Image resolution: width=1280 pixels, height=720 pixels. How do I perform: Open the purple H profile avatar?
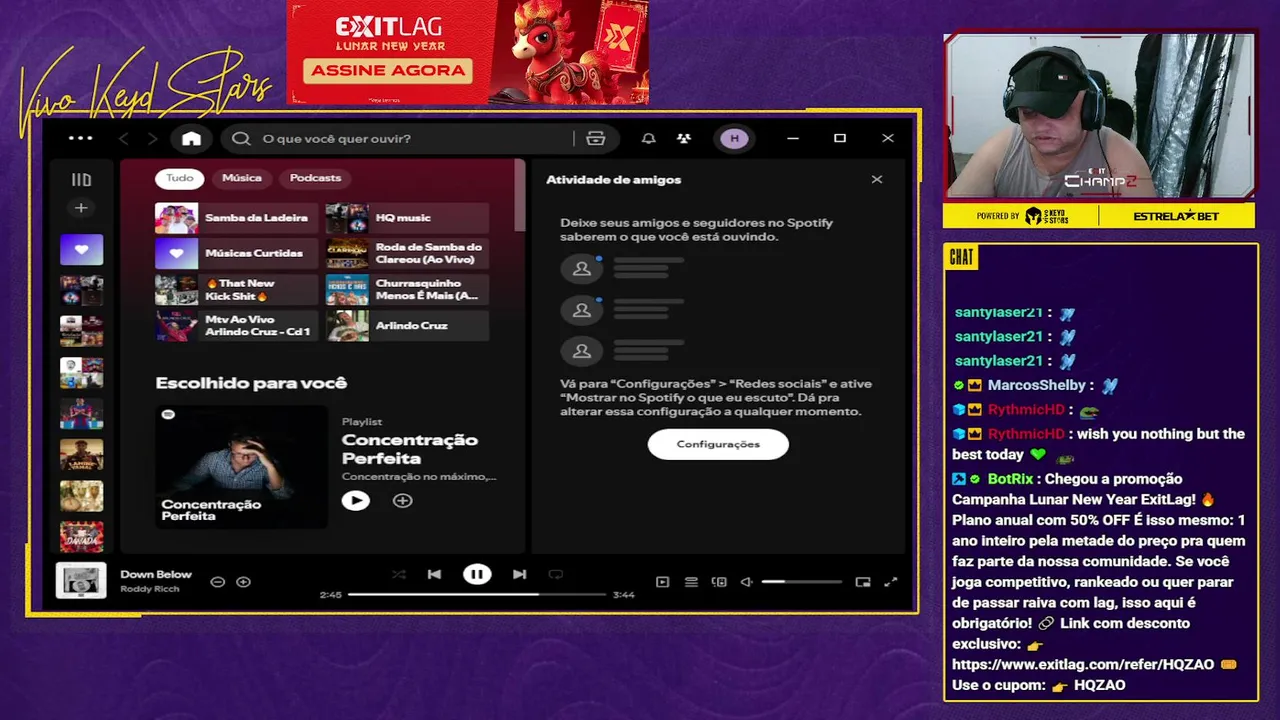734,138
